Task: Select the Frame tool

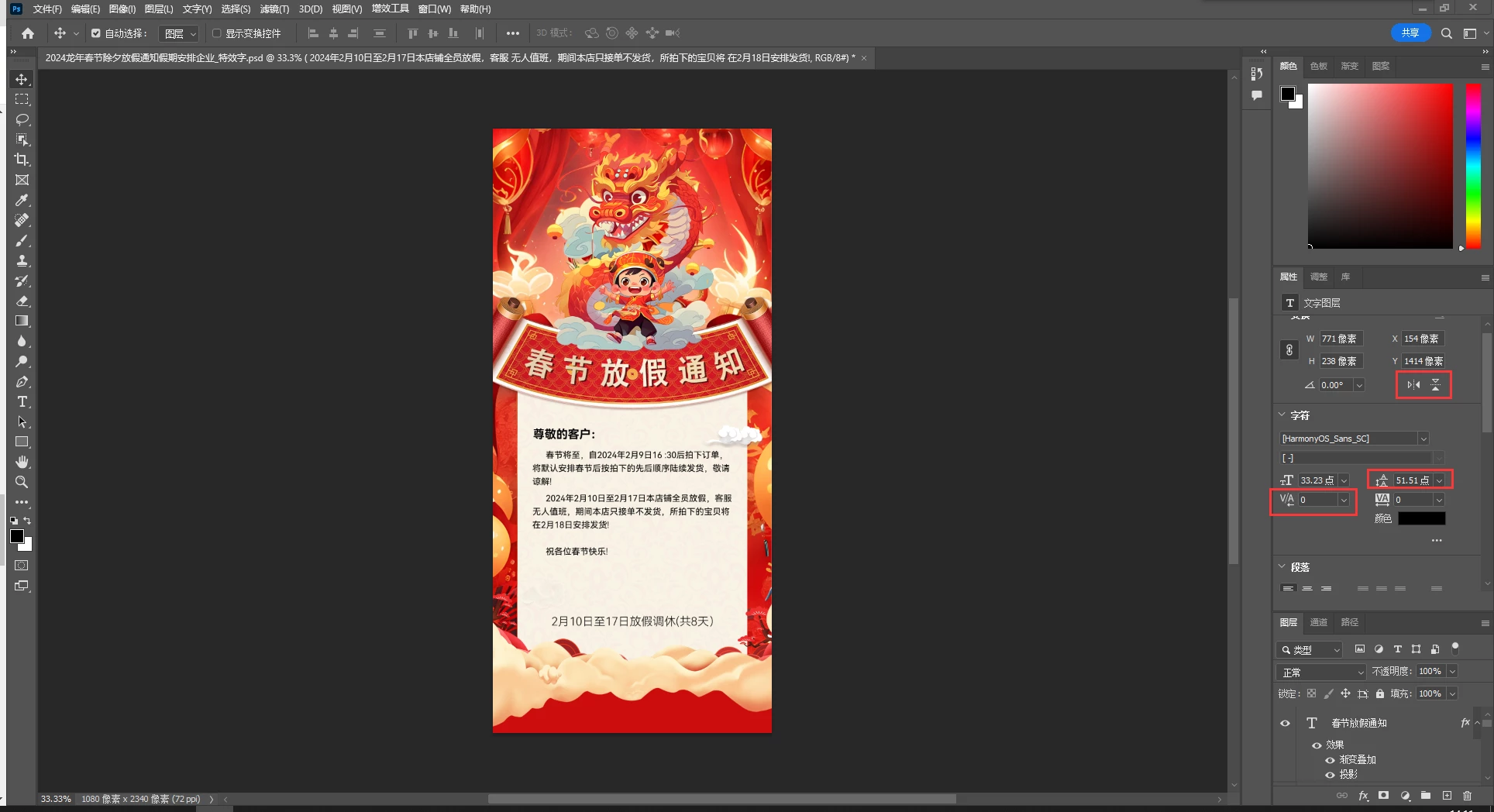Action: pos(22,180)
